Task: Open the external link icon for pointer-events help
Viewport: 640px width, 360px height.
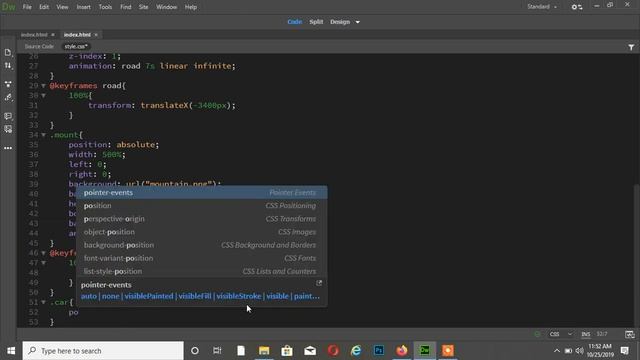Action: 319,283
